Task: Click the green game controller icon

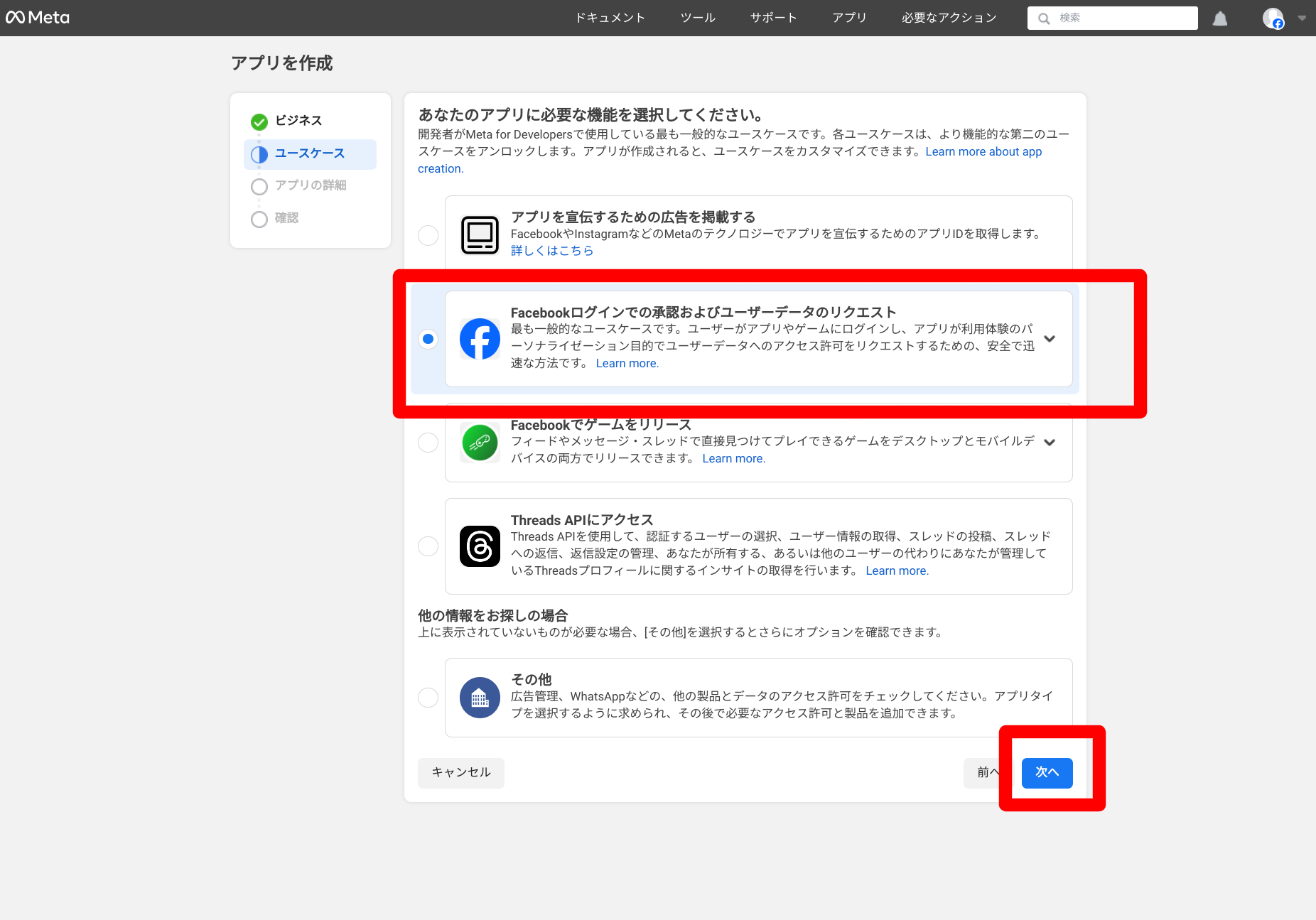Action: tap(480, 443)
